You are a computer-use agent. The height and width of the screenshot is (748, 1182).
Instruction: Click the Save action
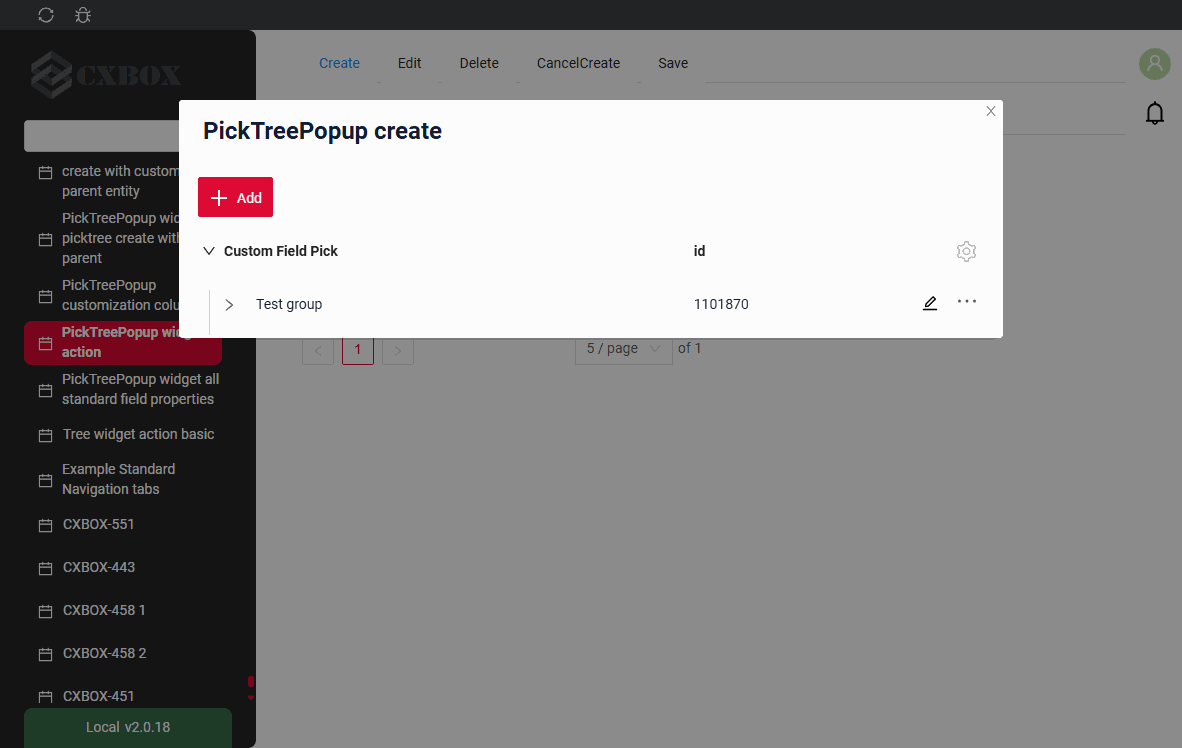(673, 63)
